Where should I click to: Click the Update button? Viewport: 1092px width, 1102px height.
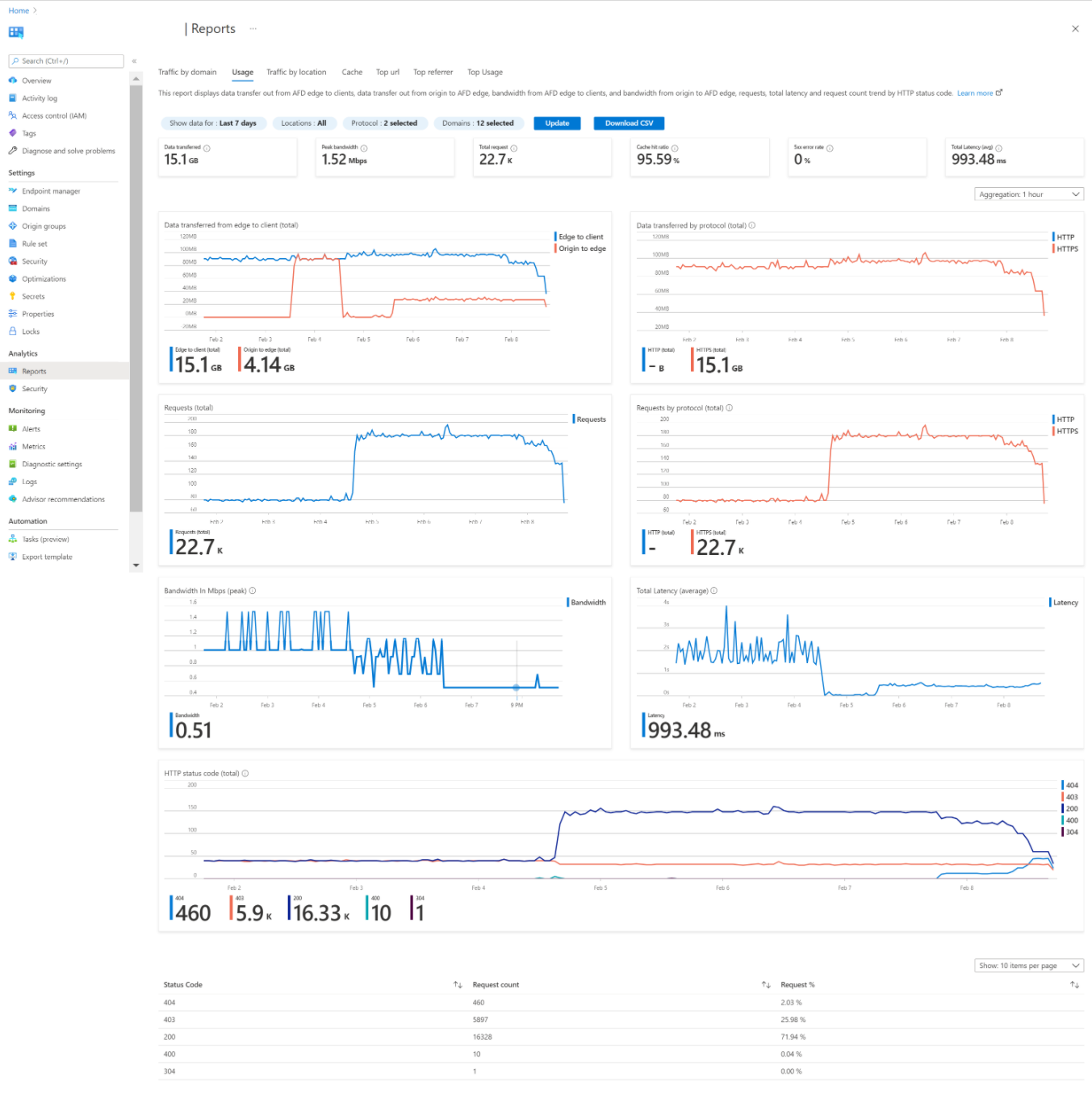click(x=557, y=123)
